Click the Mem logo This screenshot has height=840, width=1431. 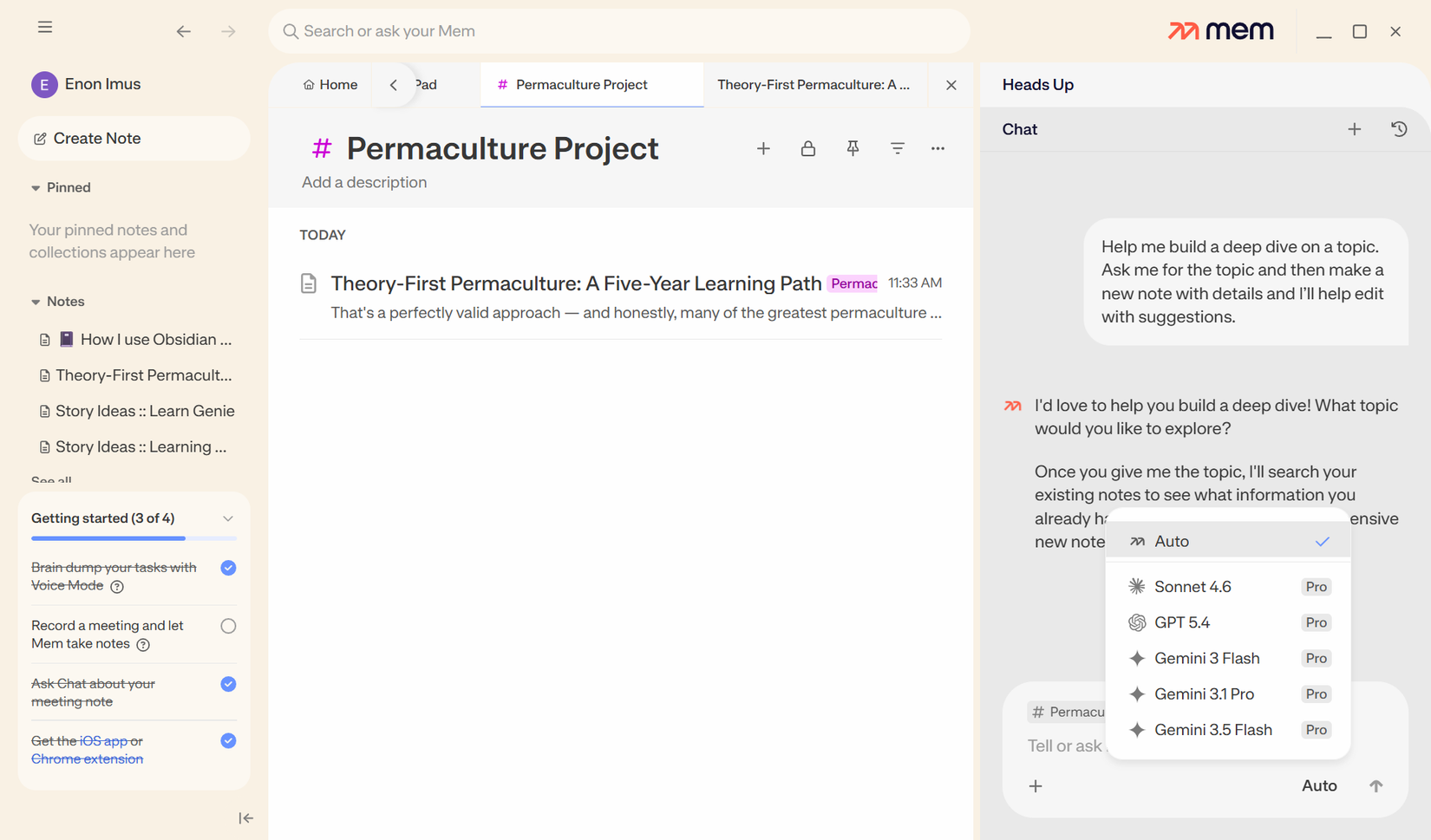1220,31
